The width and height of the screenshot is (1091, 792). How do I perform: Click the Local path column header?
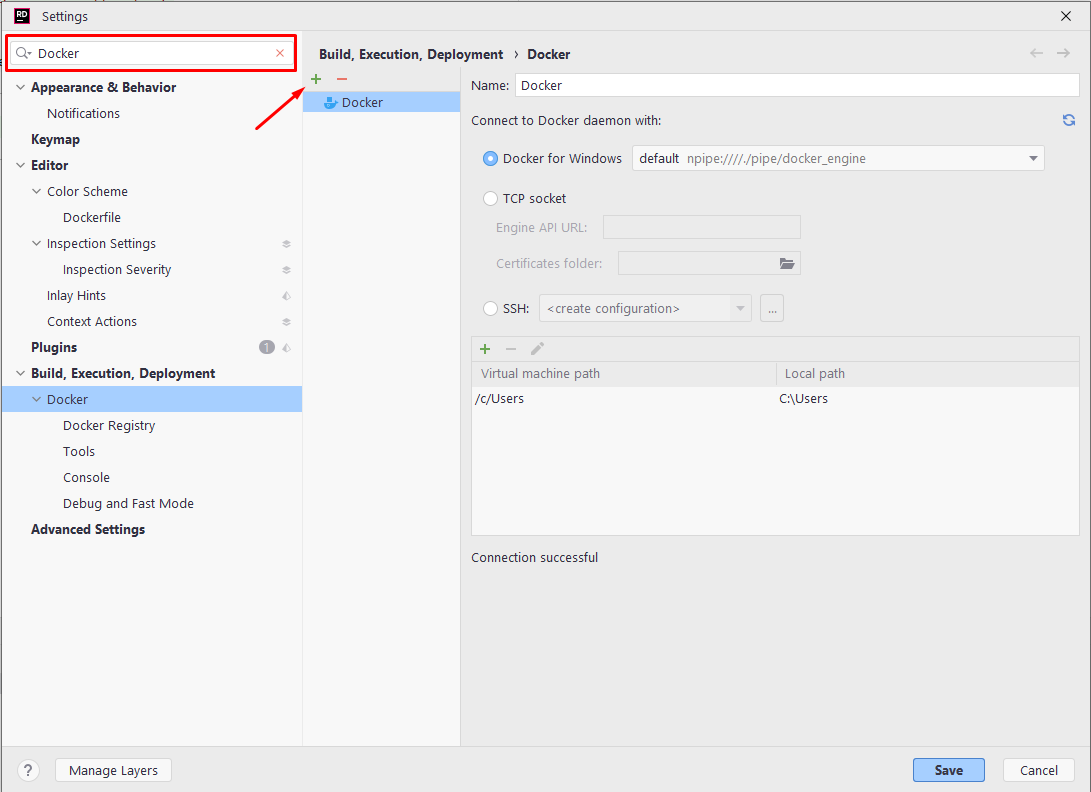[927, 374]
